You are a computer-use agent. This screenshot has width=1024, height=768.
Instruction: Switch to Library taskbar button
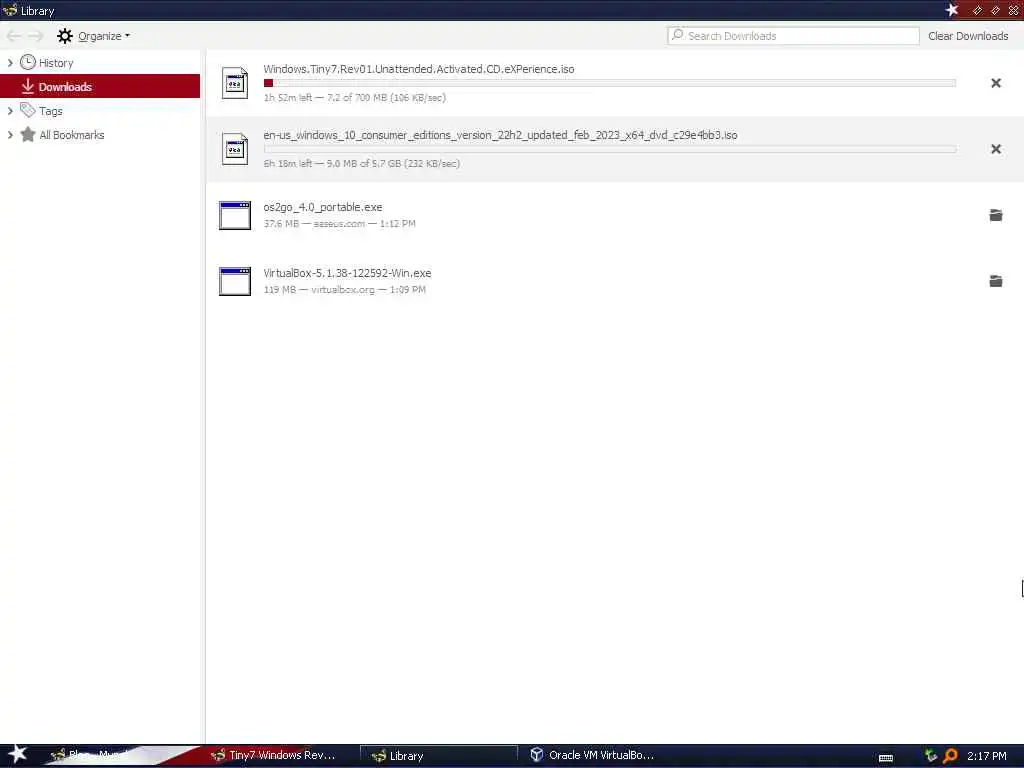click(x=438, y=756)
